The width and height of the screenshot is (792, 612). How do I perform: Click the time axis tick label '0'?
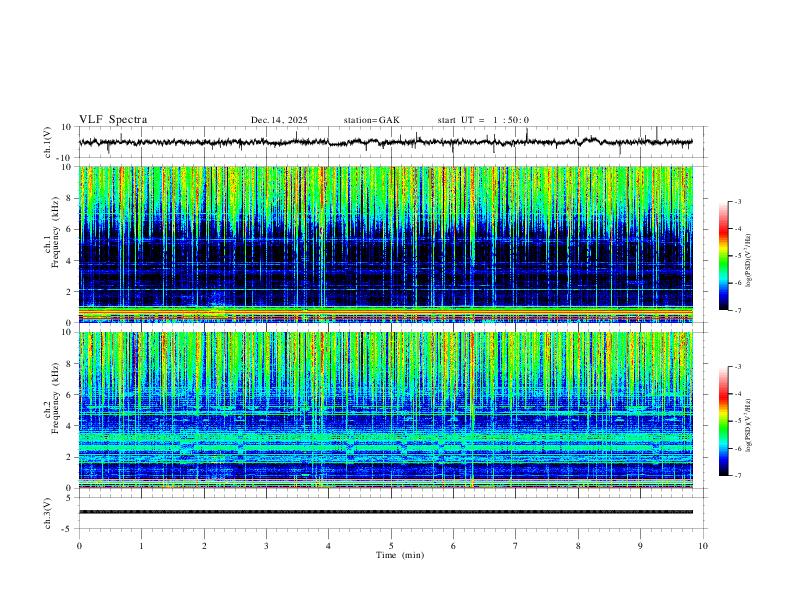(79, 546)
